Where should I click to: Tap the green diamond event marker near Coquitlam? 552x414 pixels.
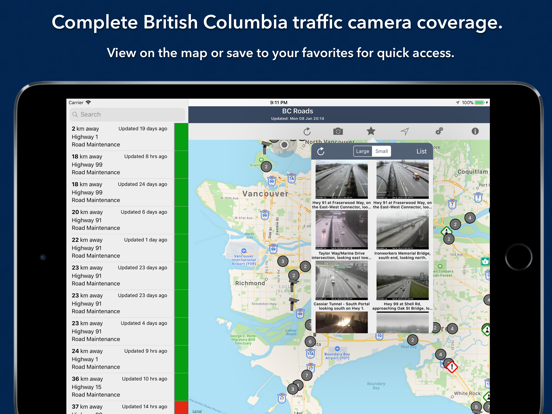point(446,231)
